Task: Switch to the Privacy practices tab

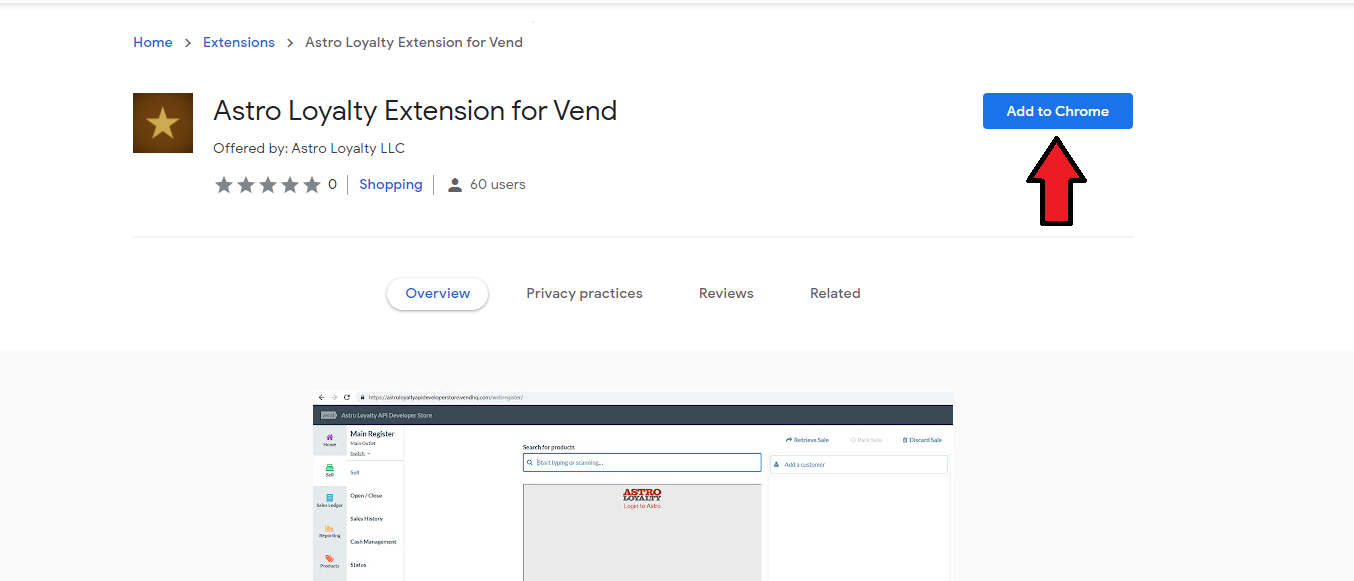Action: 584,294
